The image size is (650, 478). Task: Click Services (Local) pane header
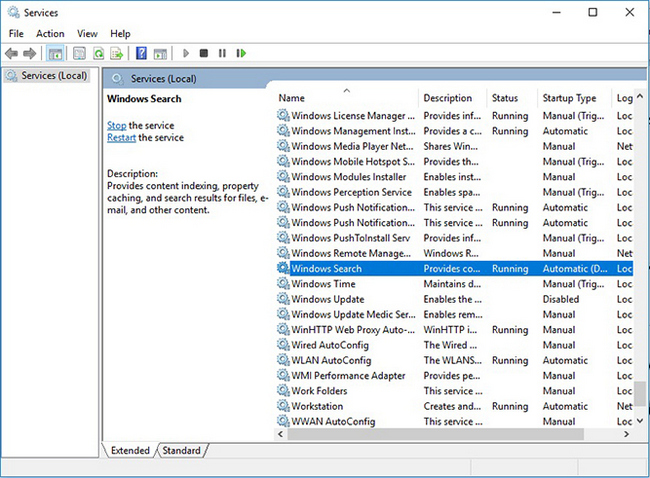coord(164,79)
